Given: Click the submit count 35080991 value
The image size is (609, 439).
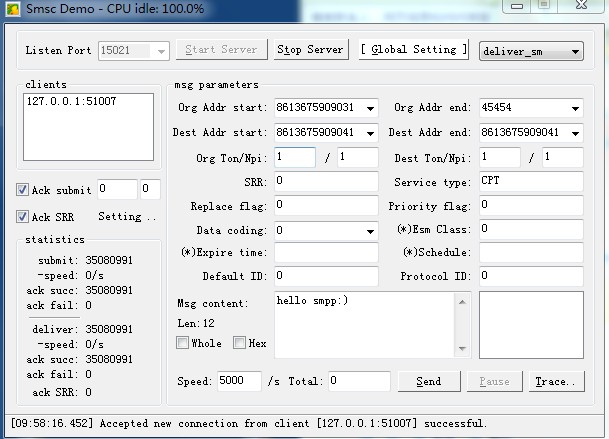Looking at the screenshot, I should 109,260.
